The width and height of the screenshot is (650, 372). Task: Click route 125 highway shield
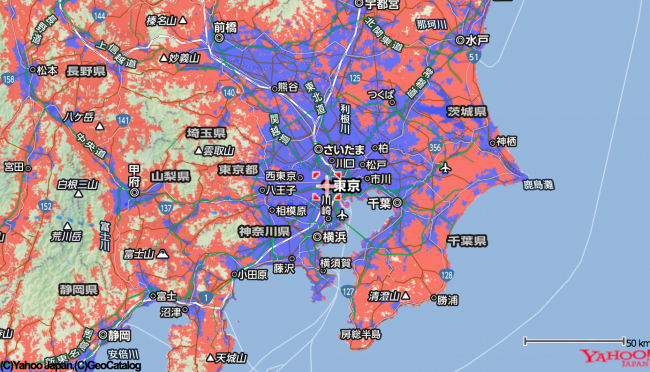(x=355, y=78)
